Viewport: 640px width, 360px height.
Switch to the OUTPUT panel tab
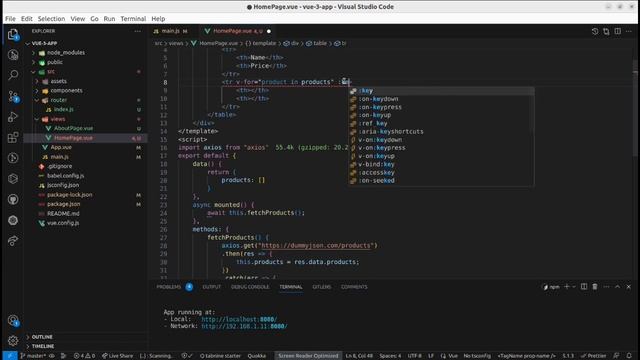pos(211,287)
